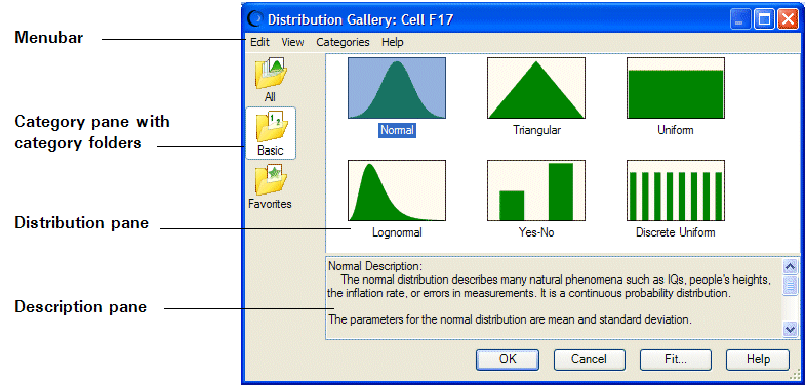Click description pane scroll down arrow
Image resolution: width=806 pixels, height=386 pixels.
tap(790, 329)
